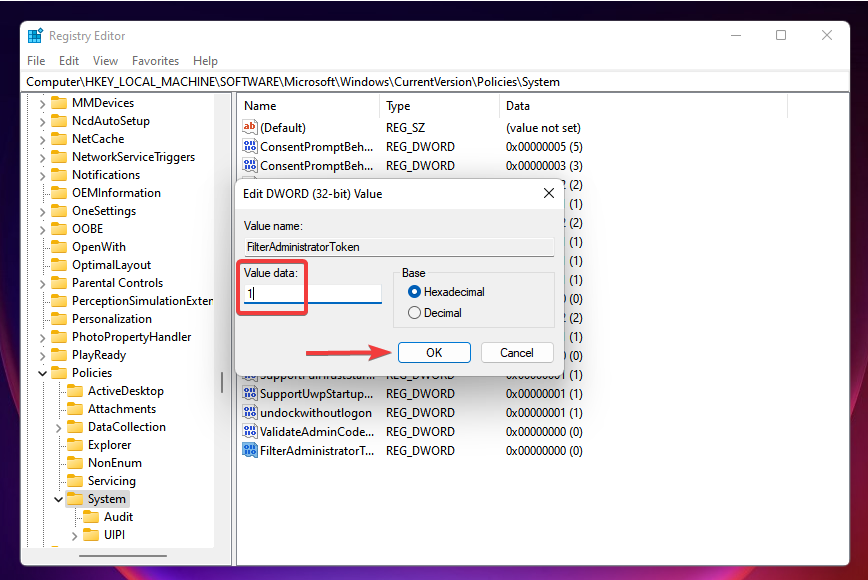Click the NonEnum folder icon

coord(75,463)
